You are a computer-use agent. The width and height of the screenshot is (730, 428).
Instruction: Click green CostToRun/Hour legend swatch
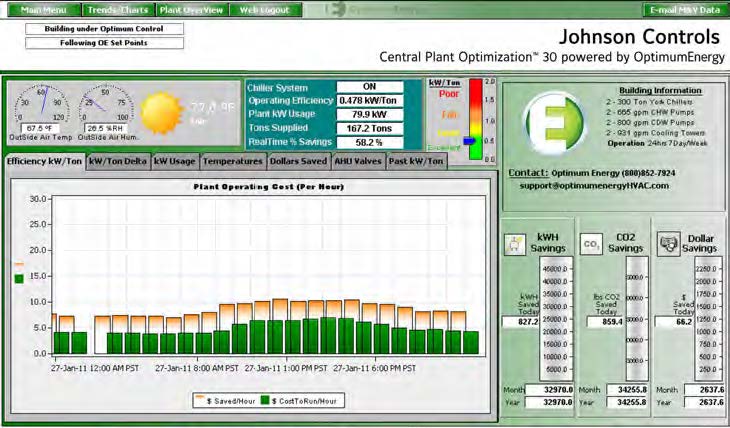click(265, 401)
